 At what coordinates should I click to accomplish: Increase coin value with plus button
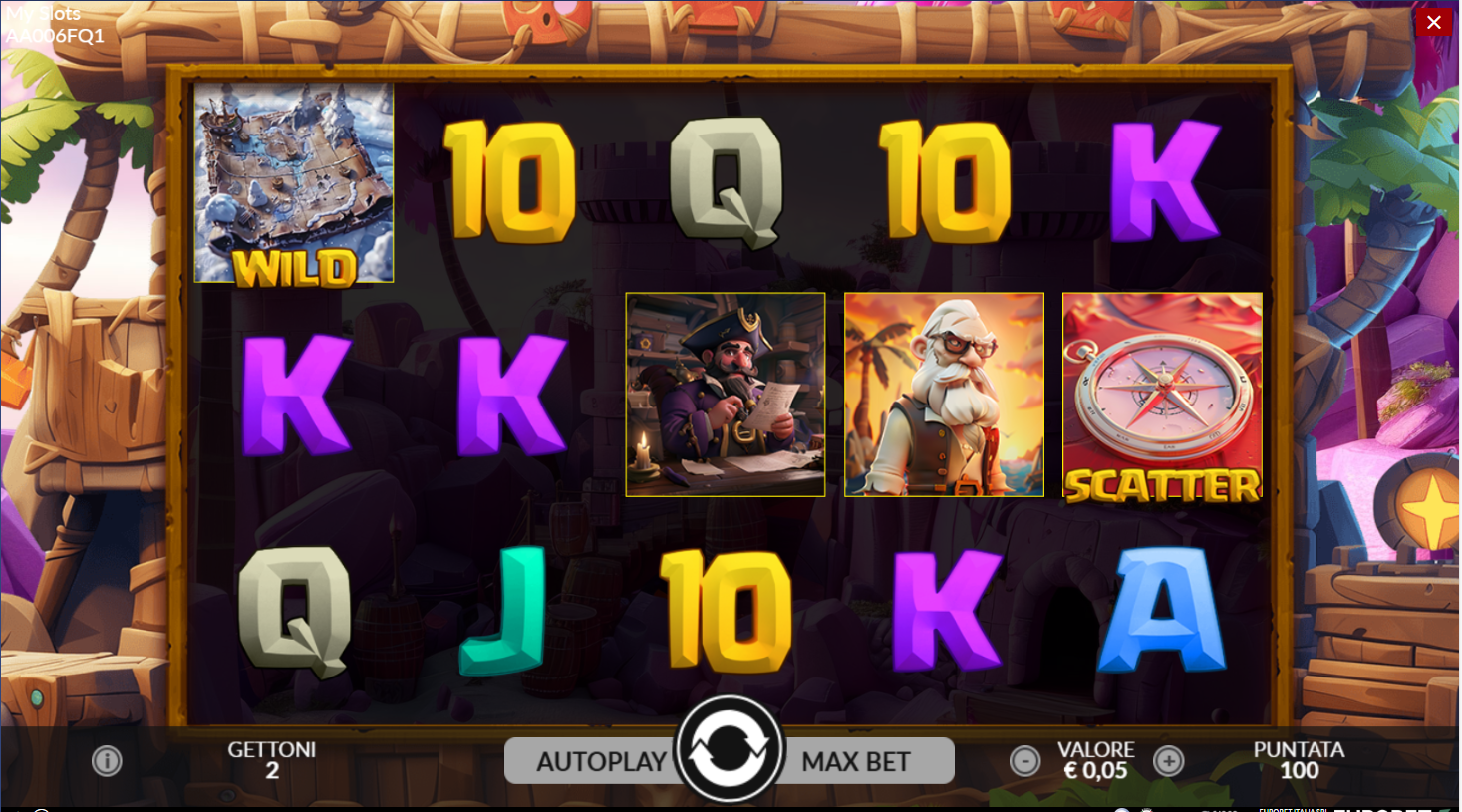[1168, 761]
